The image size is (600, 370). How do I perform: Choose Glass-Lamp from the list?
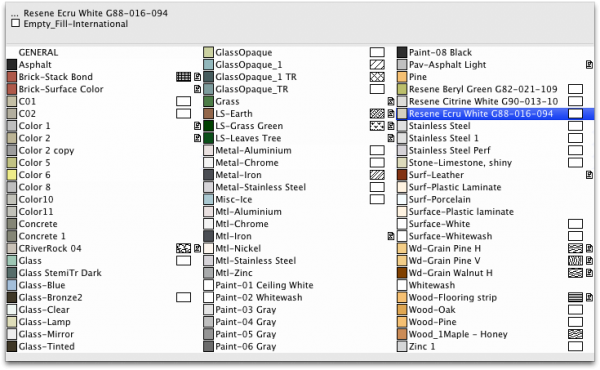(x=45, y=322)
